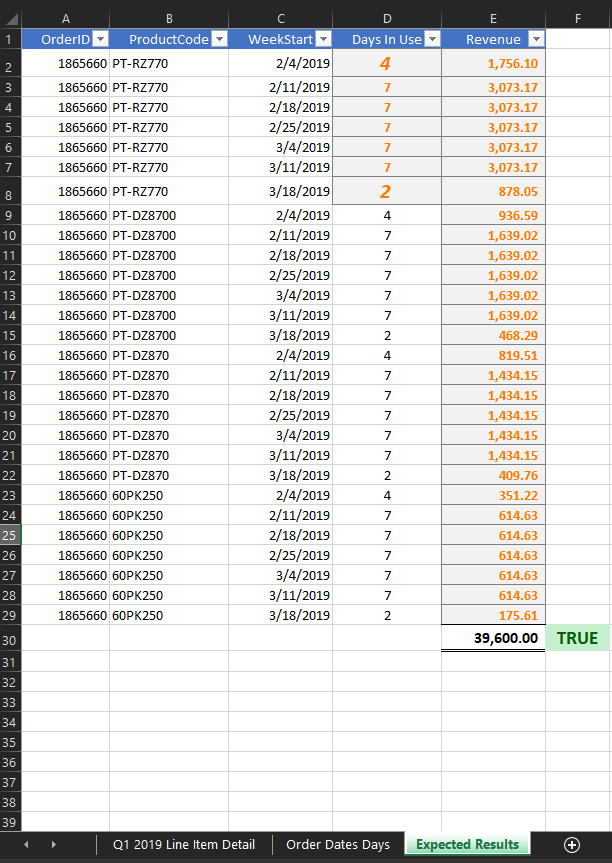Select row 25 header
612x863 pixels.
click(x=10, y=536)
